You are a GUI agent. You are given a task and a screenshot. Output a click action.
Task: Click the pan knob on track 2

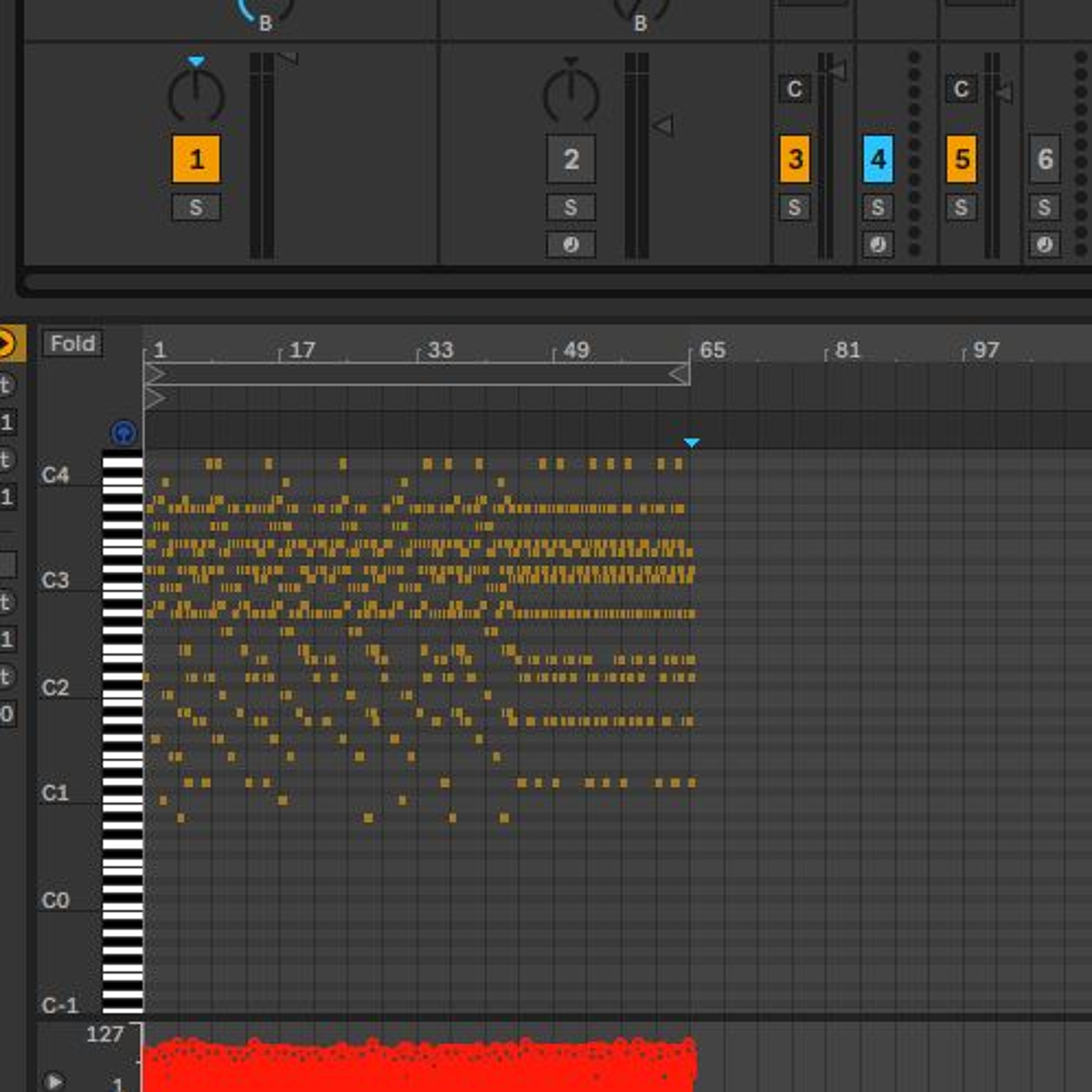coord(571,96)
